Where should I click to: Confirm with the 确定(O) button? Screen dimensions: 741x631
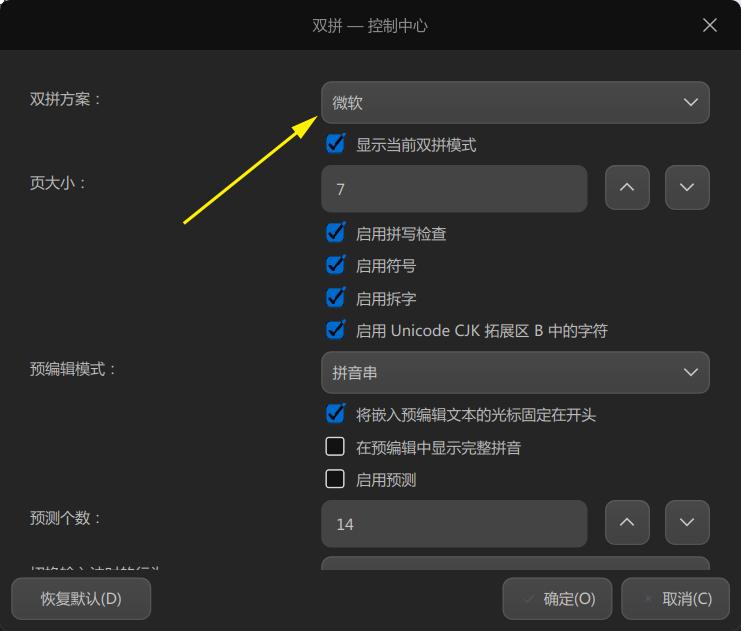coord(558,599)
